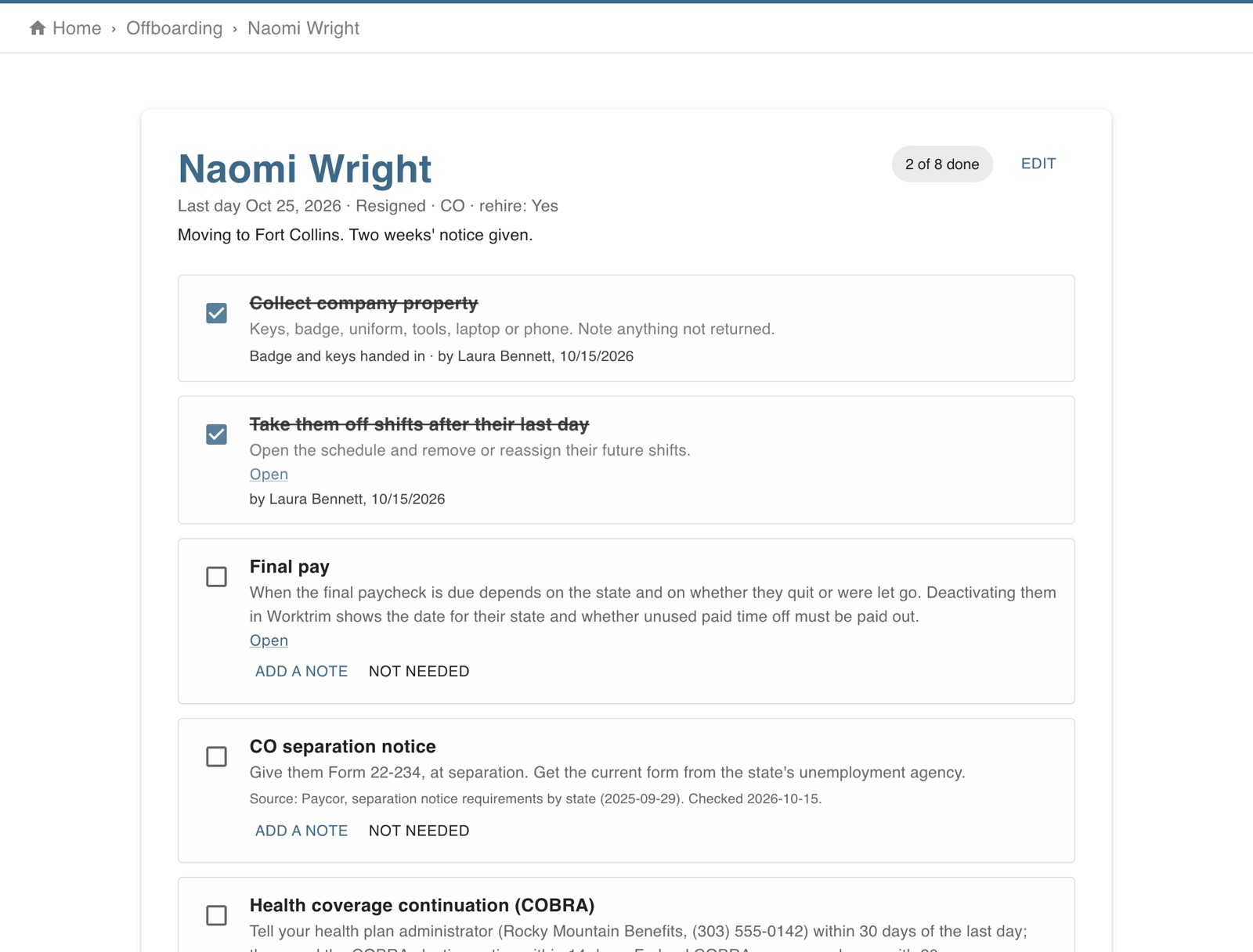Mark CO separation notice not needed
The image size is (1253, 952).
pyautogui.click(x=419, y=831)
